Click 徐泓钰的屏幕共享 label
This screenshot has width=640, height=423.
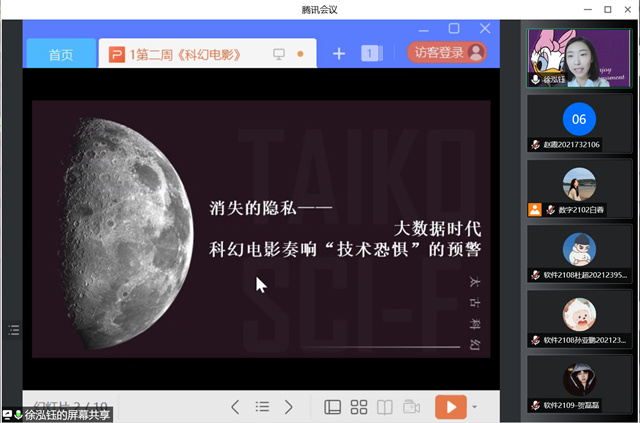tap(67, 416)
